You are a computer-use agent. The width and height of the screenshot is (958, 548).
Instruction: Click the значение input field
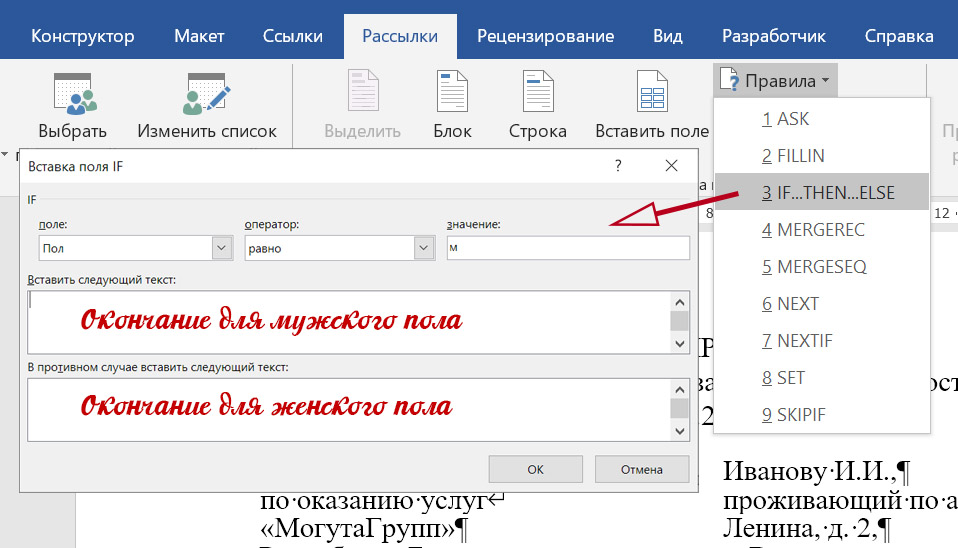(x=567, y=248)
